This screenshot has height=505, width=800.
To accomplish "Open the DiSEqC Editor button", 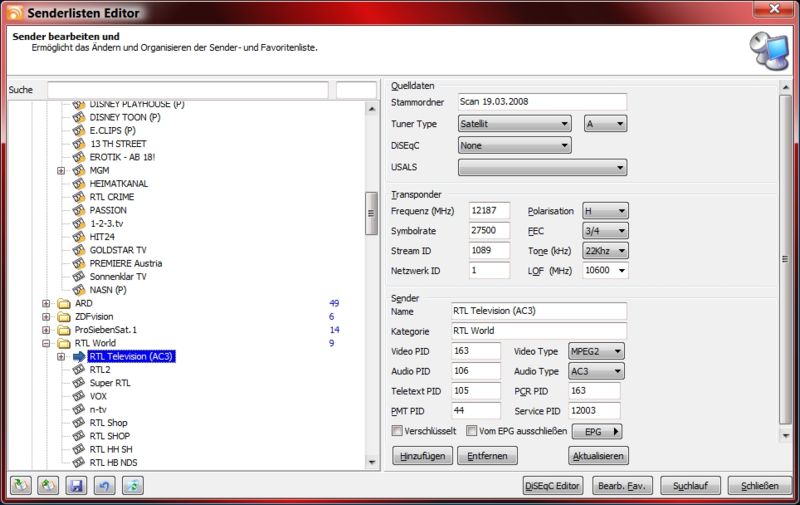I will [x=553, y=486].
